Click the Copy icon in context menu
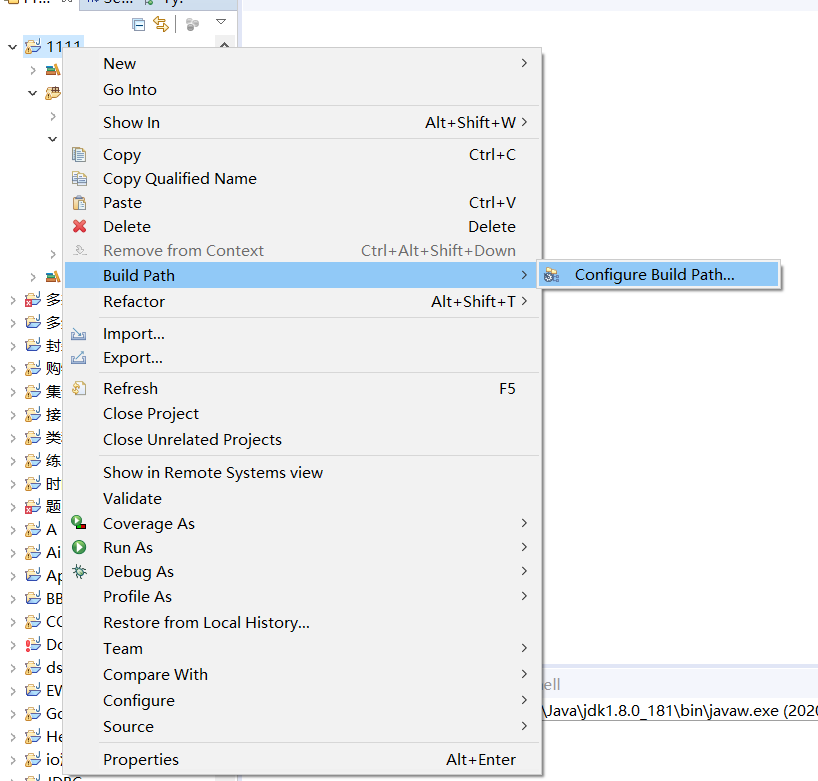 tap(79, 154)
